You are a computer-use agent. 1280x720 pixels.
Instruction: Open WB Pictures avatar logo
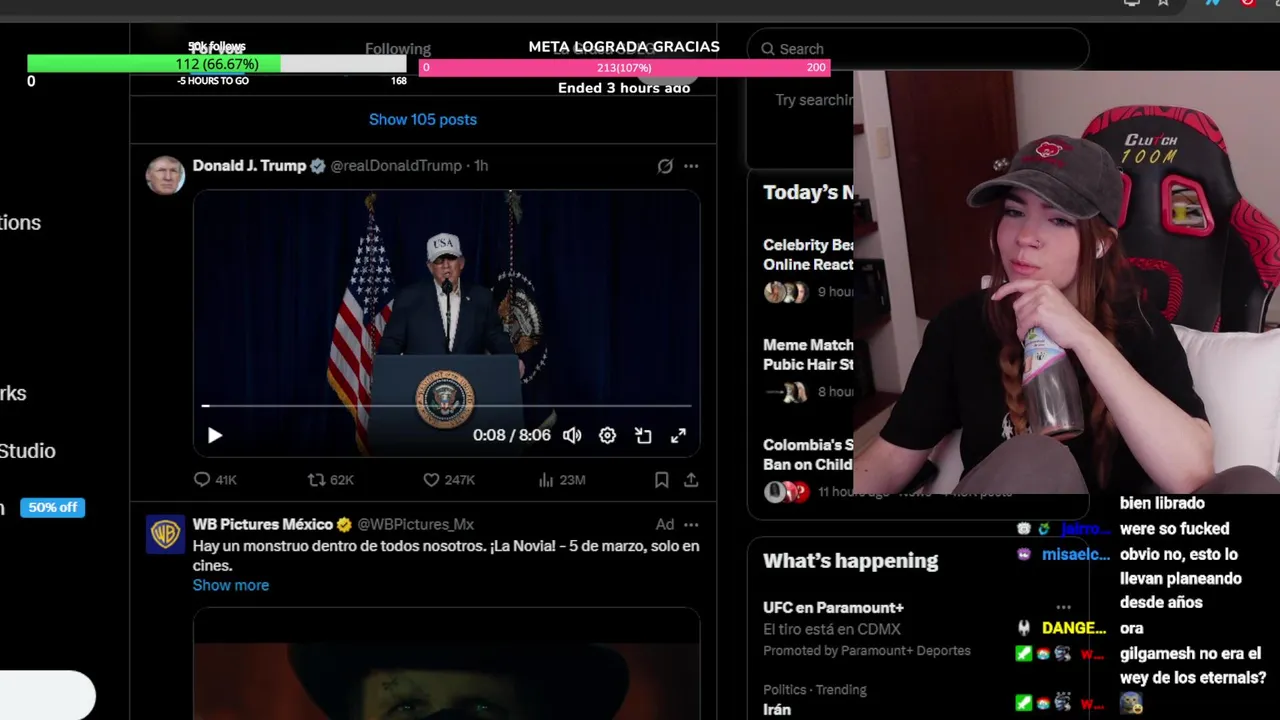pos(165,534)
